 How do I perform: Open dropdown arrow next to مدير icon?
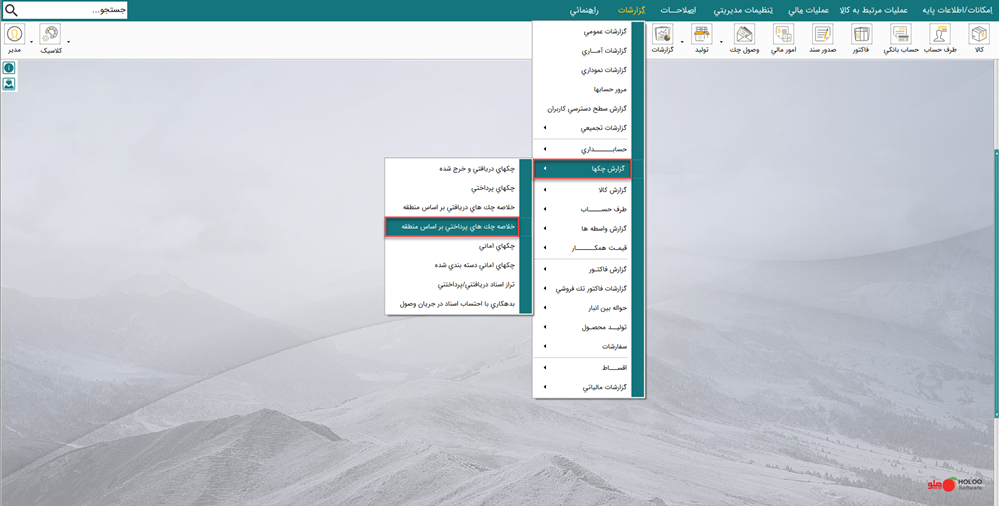pos(31,42)
